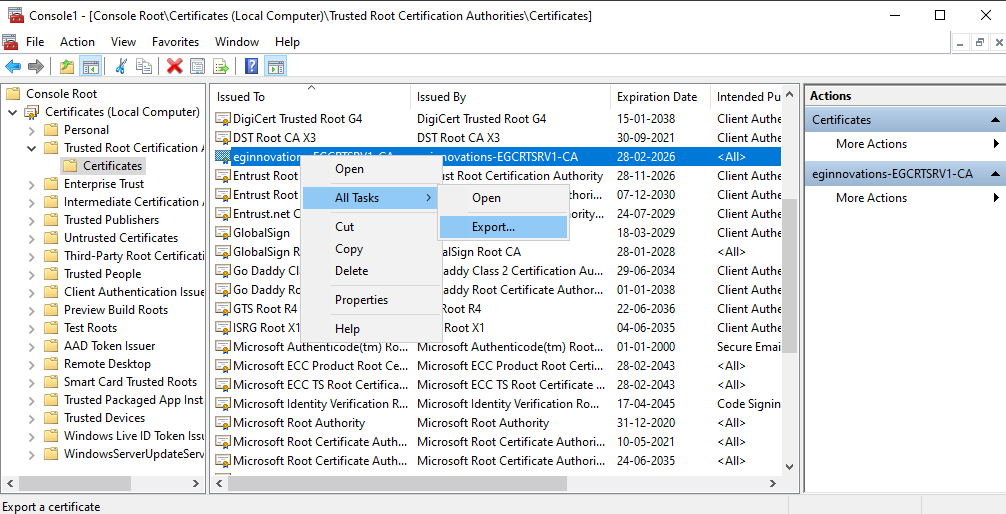Click the Console Root folder icon

click(13, 94)
